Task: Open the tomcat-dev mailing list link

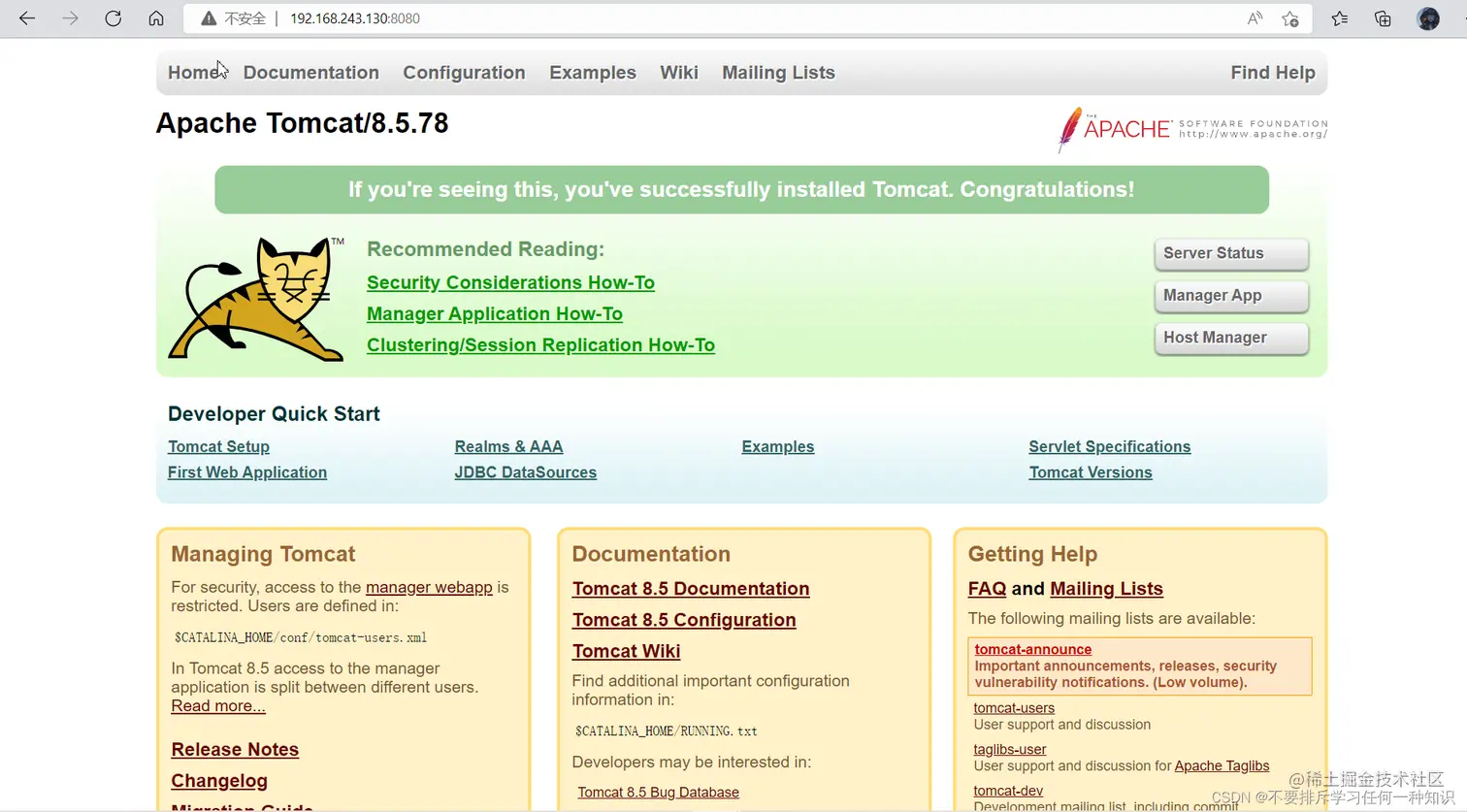Action: [x=1008, y=792]
